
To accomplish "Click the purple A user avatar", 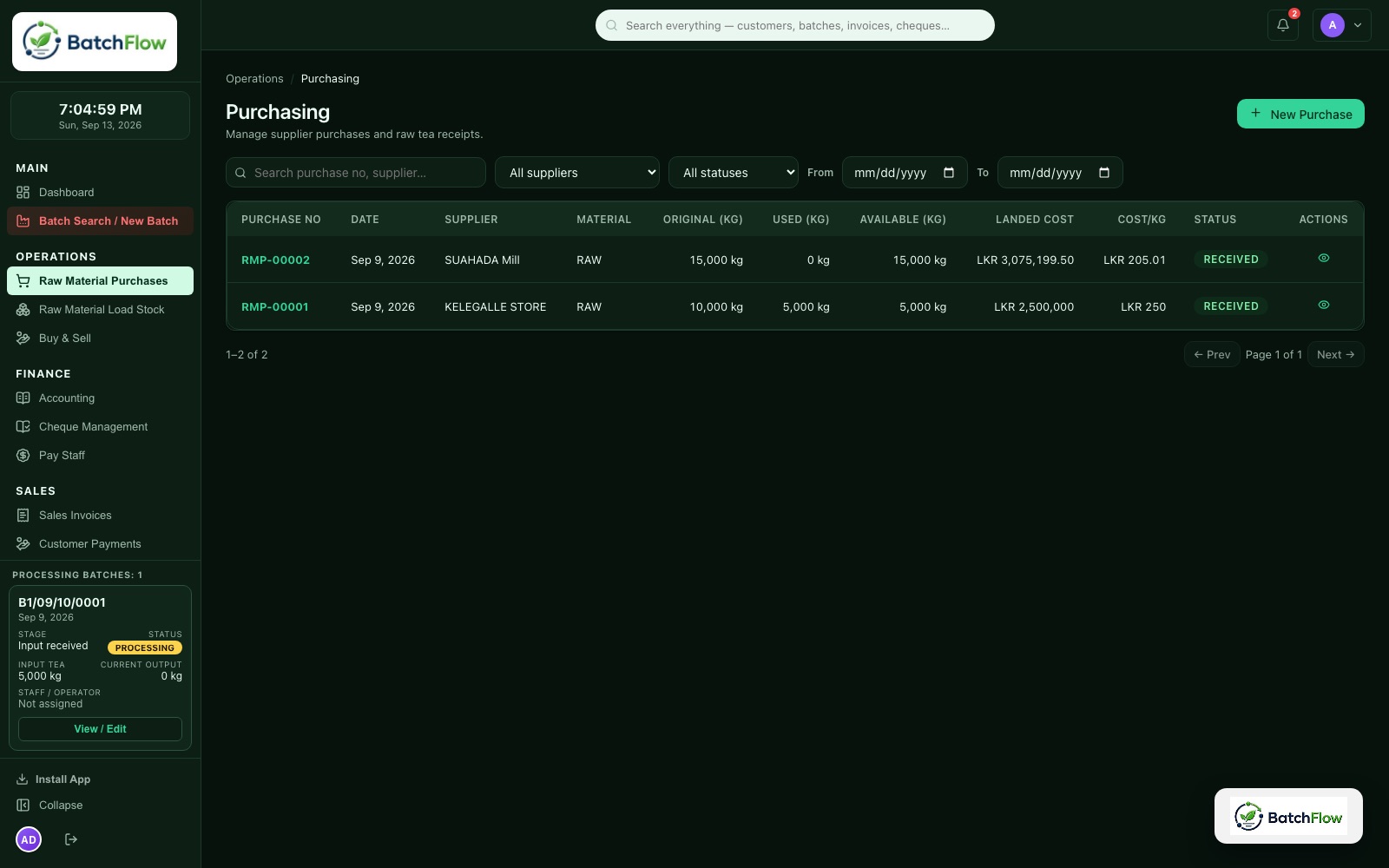I will [x=1332, y=25].
